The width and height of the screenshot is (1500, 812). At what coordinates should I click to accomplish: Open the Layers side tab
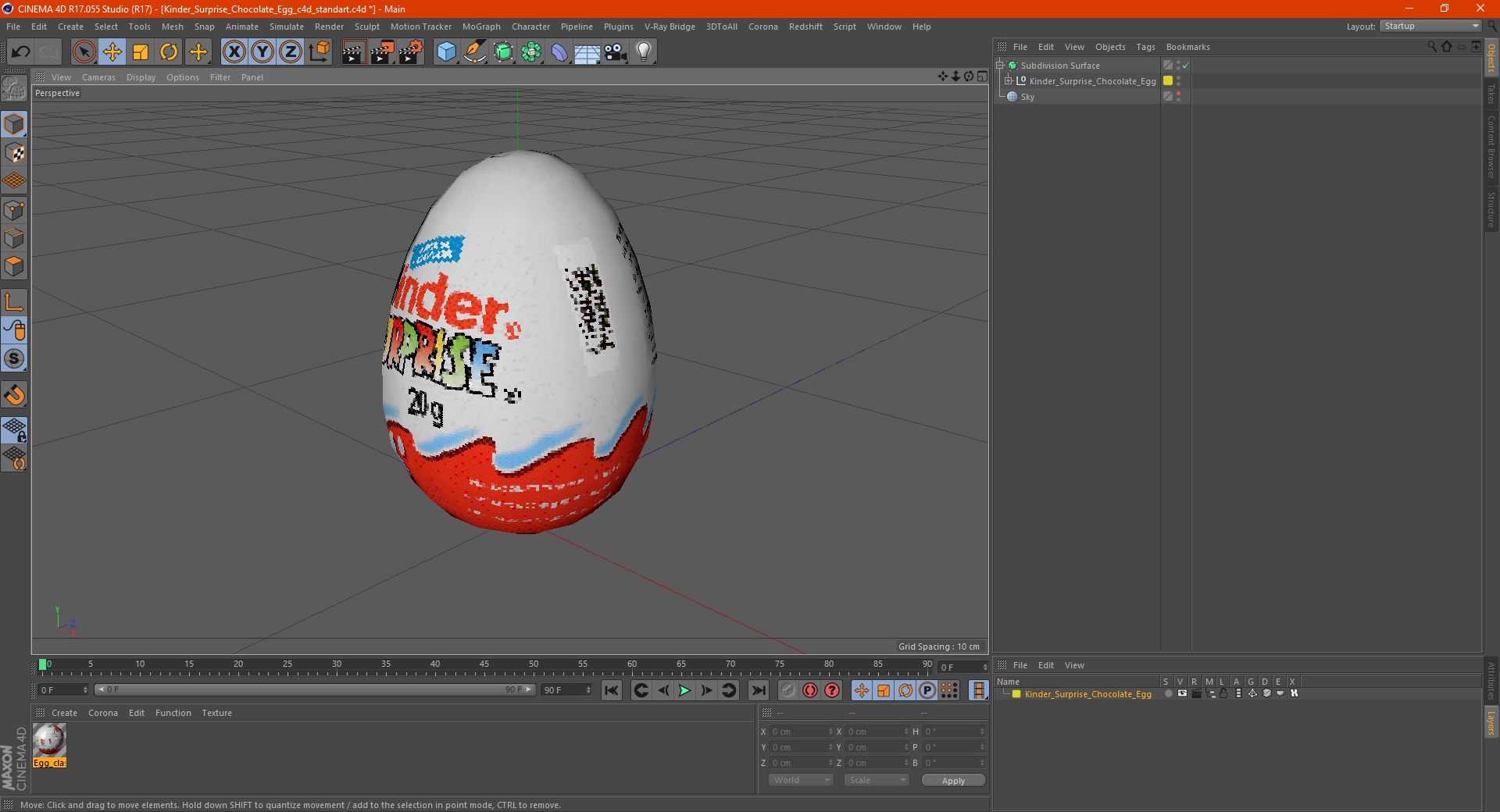[1491, 722]
